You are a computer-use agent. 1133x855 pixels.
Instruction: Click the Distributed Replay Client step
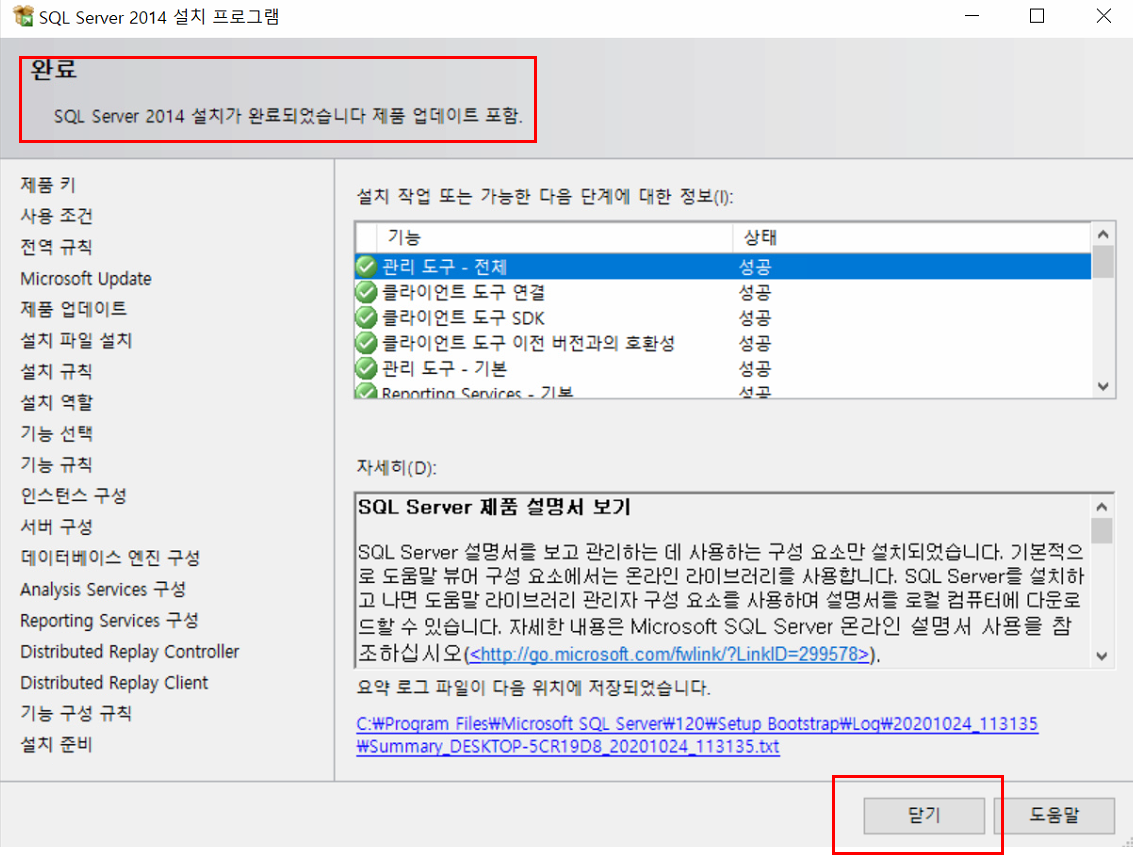[114, 682]
